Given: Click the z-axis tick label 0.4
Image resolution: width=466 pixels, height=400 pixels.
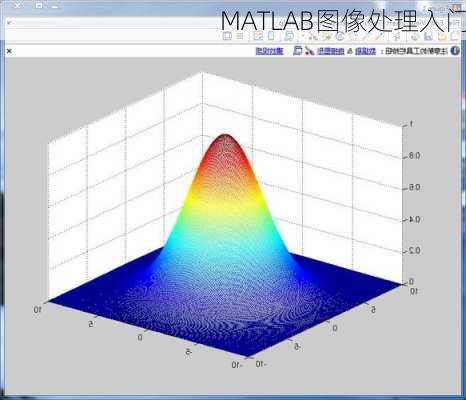Looking at the screenshot, I should pyautogui.click(x=414, y=219).
